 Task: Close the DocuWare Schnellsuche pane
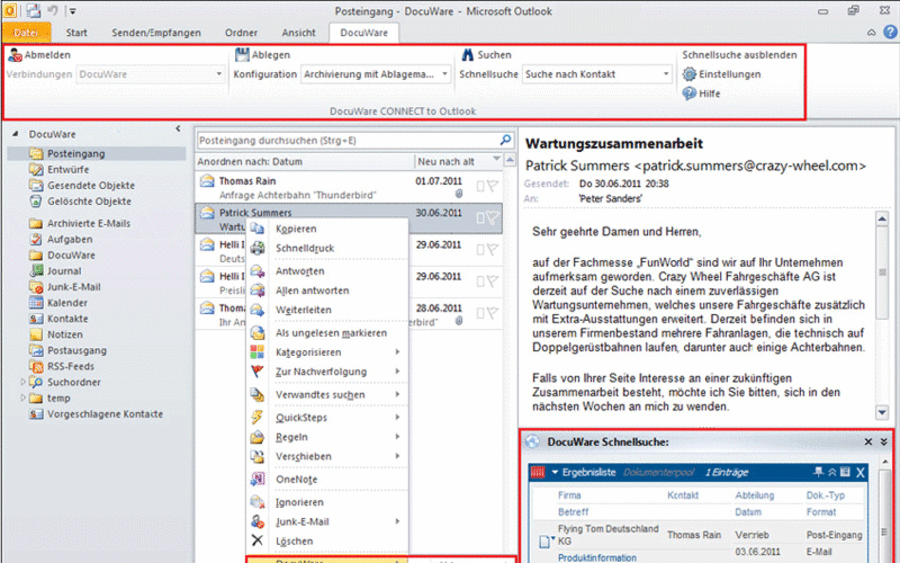click(868, 441)
